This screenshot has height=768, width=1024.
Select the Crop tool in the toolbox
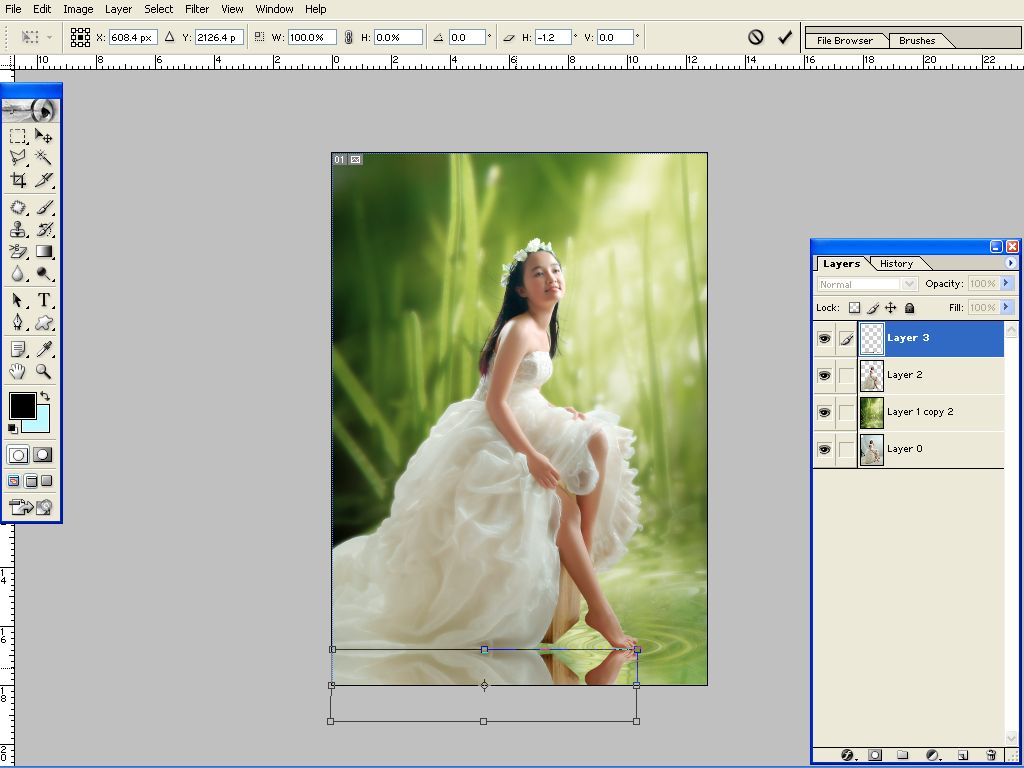(x=18, y=181)
